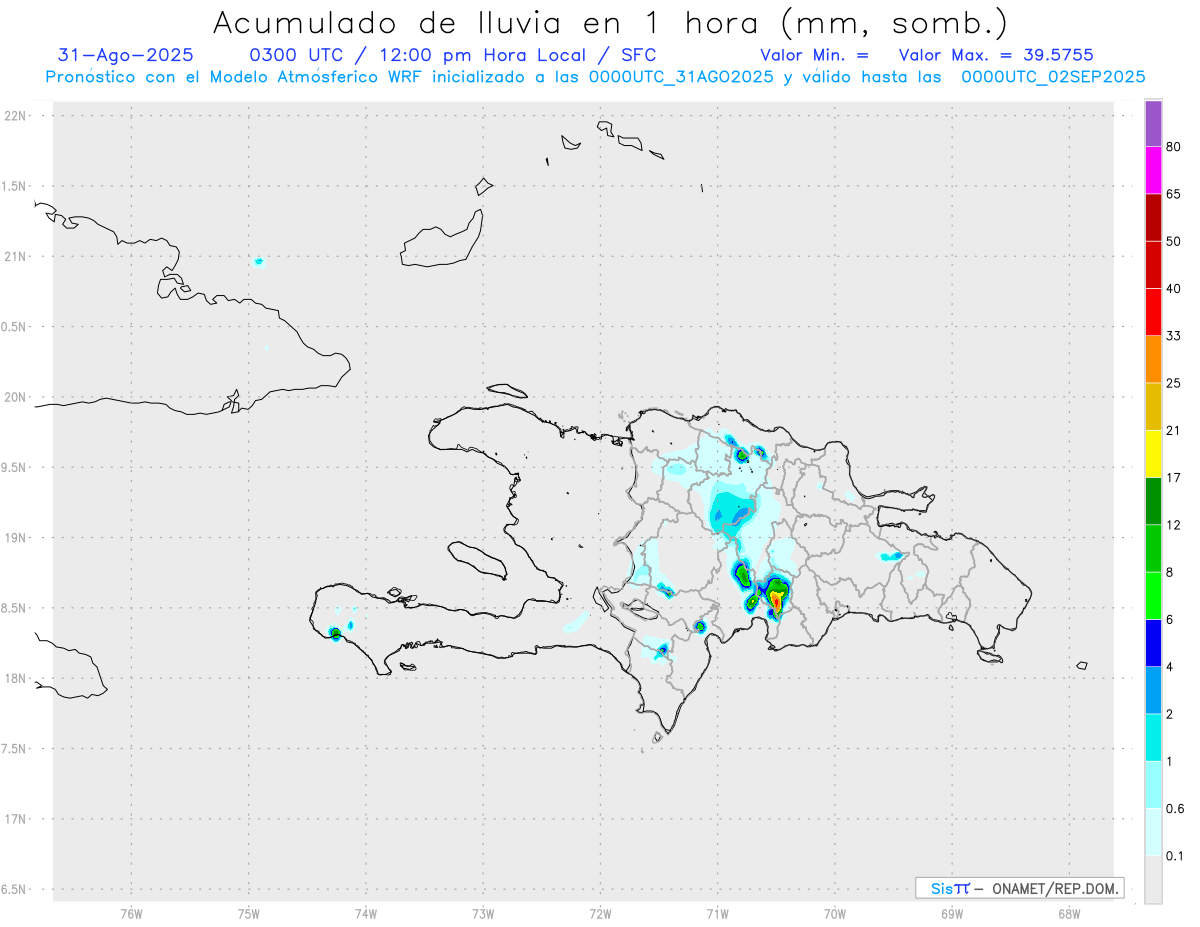
Task: Click the legend value '33'
Action: (1174, 336)
